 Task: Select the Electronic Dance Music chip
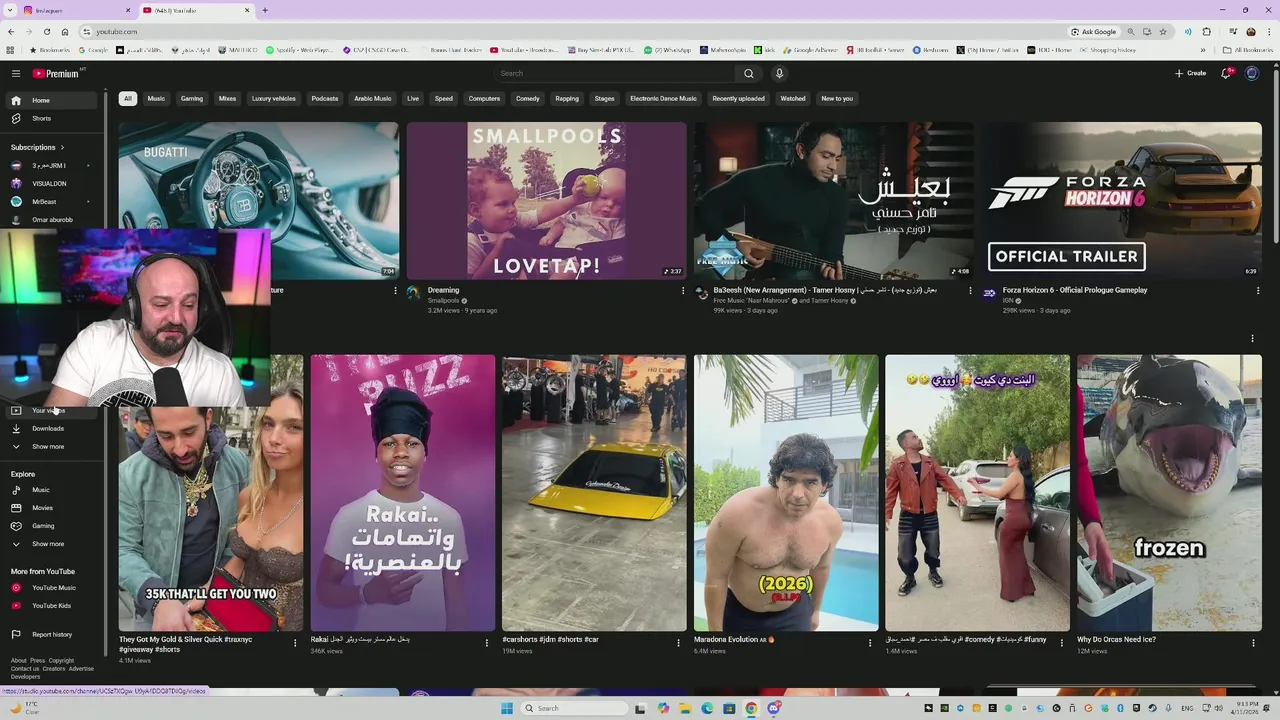(x=663, y=98)
